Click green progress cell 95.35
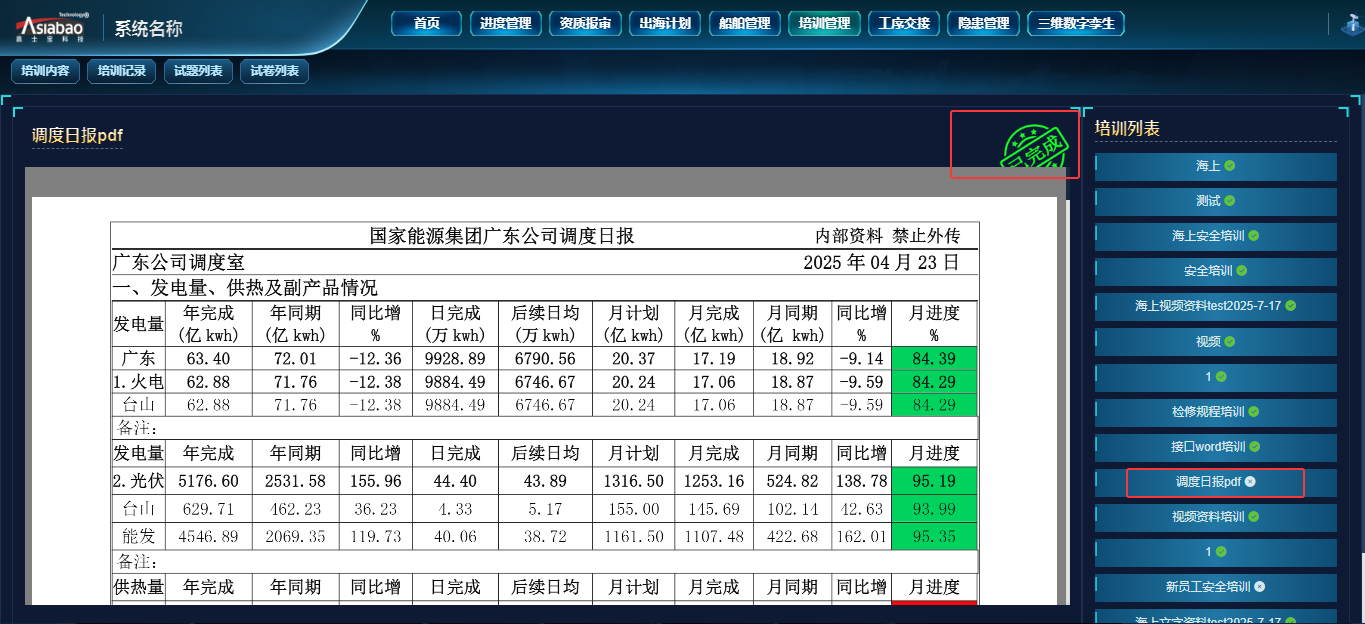This screenshot has height=624, width=1365. coord(934,536)
